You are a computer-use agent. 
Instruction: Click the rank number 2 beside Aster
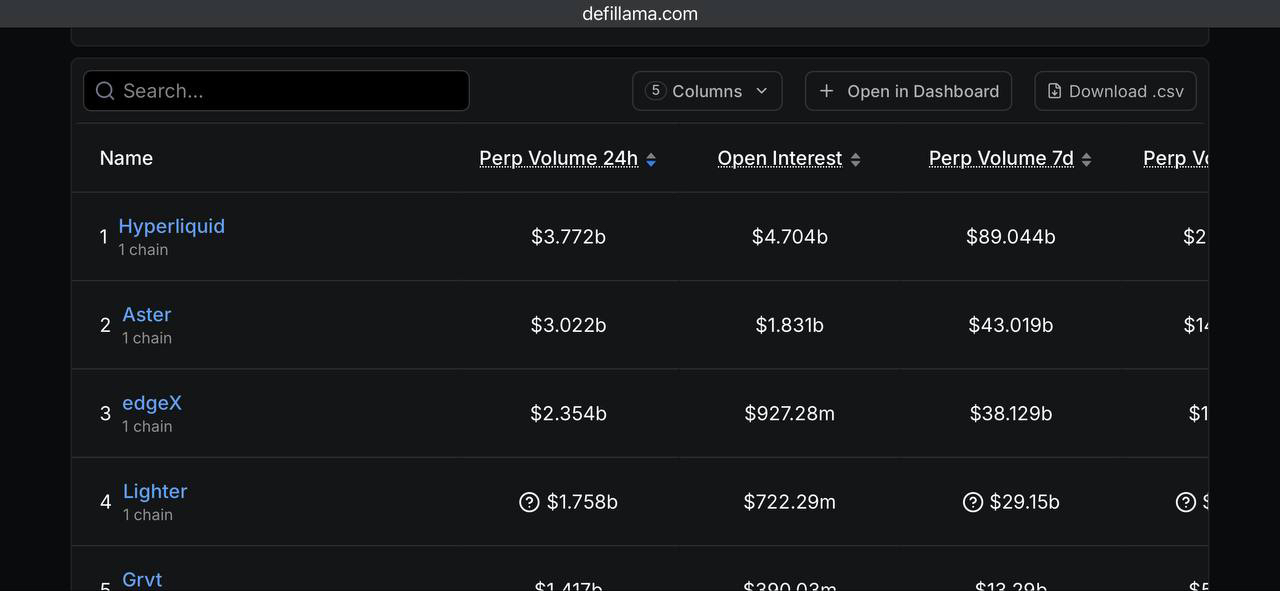coord(105,325)
